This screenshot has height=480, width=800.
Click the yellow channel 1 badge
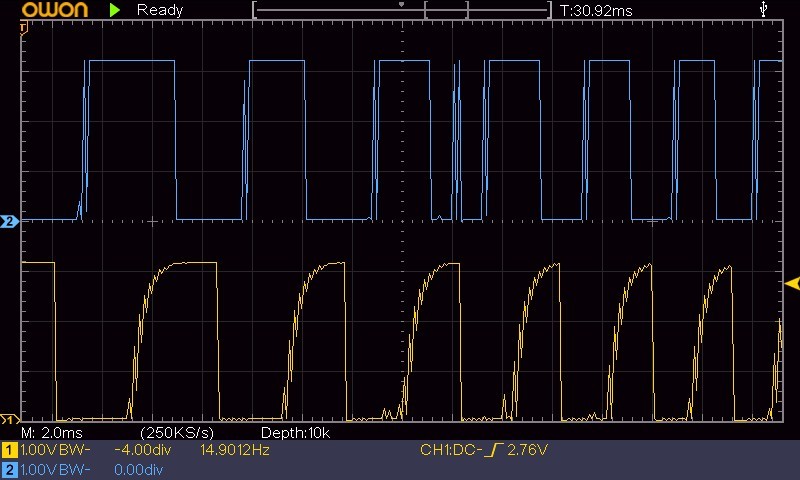coord(9,450)
